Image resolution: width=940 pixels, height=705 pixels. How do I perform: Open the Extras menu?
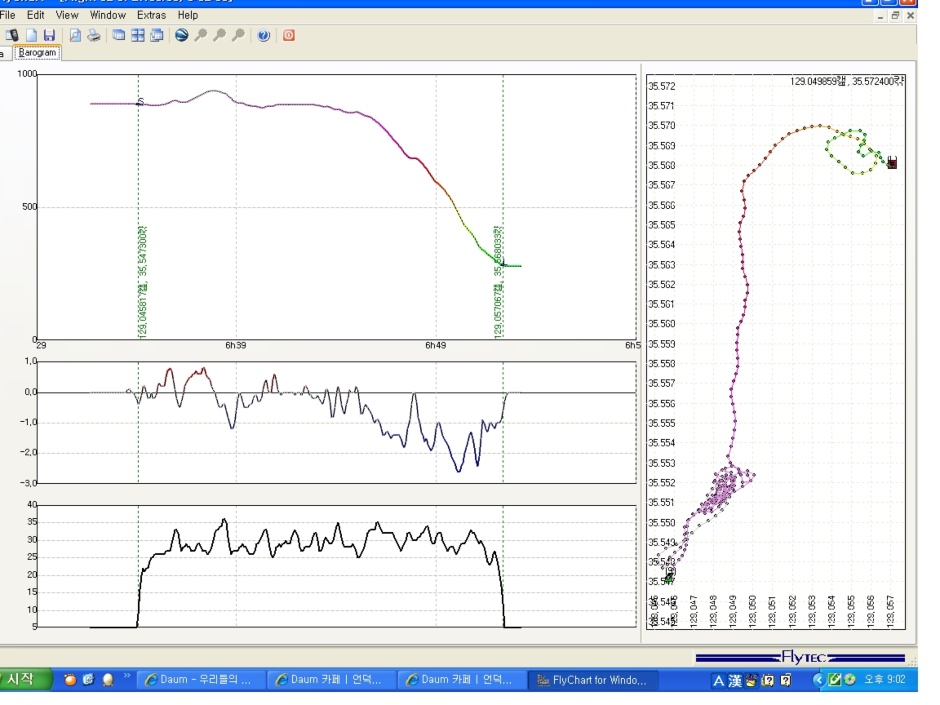tap(152, 15)
